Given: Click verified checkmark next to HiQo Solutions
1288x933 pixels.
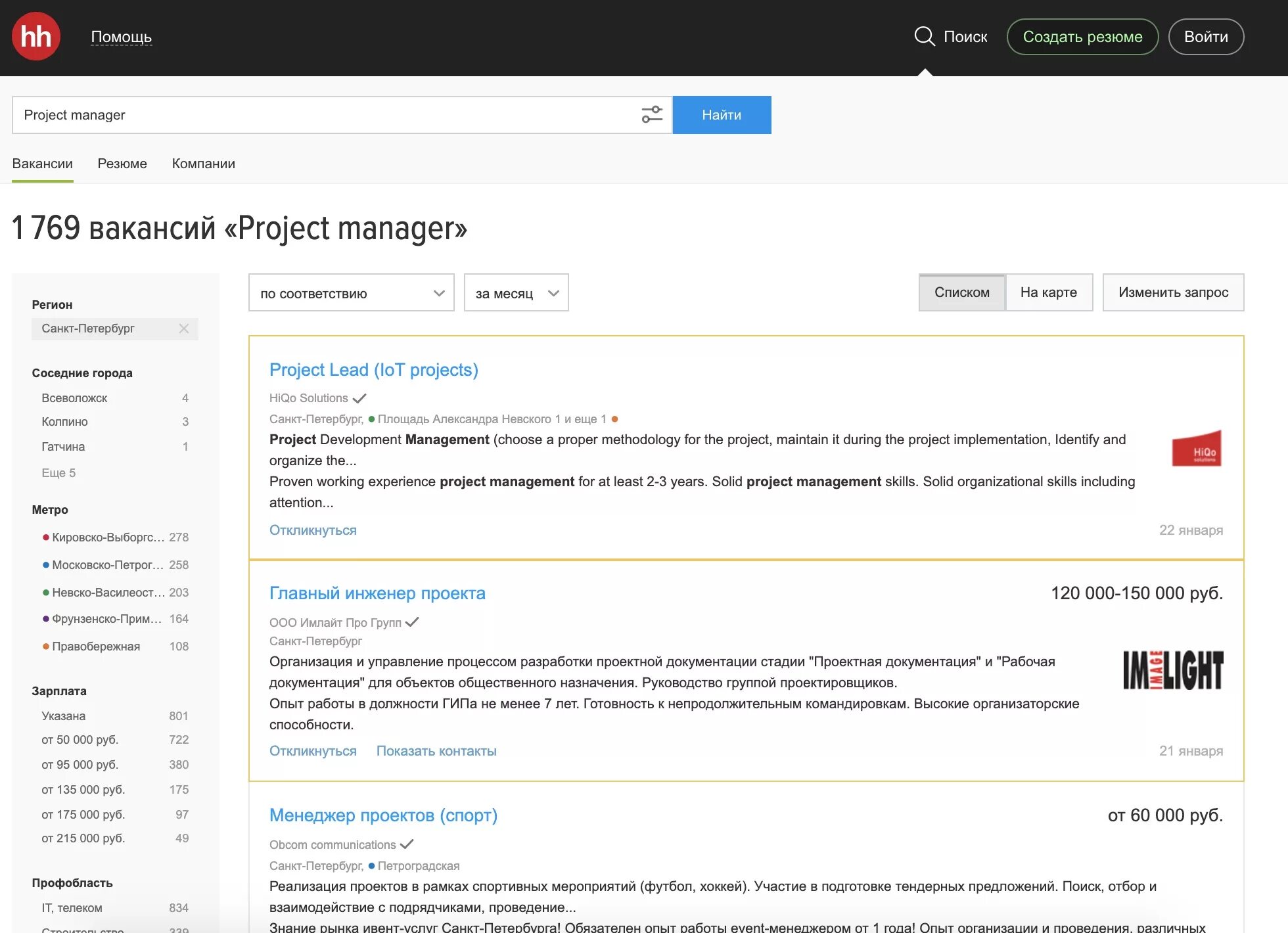Looking at the screenshot, I should tap(359, 398).
